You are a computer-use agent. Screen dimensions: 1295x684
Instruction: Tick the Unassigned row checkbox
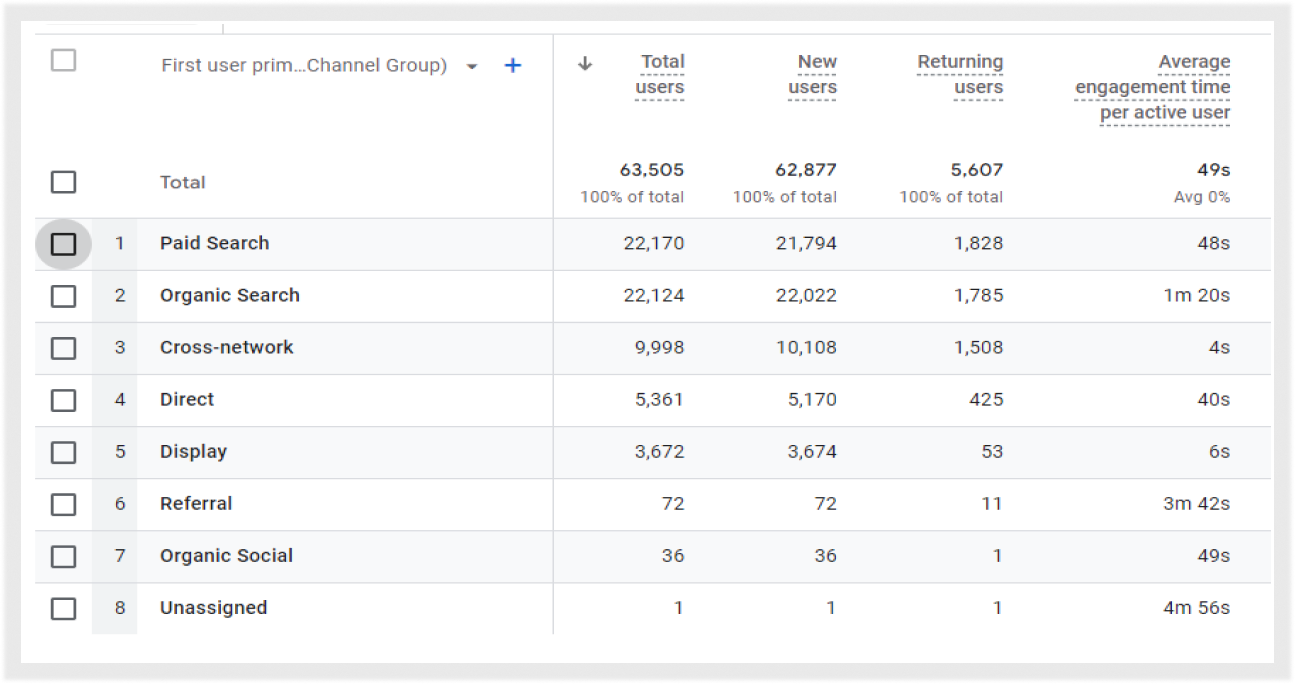coord(63,608)
